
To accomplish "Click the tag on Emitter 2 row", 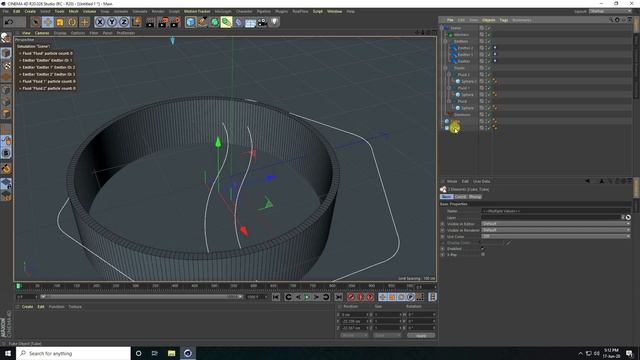I will pos(495,48).
